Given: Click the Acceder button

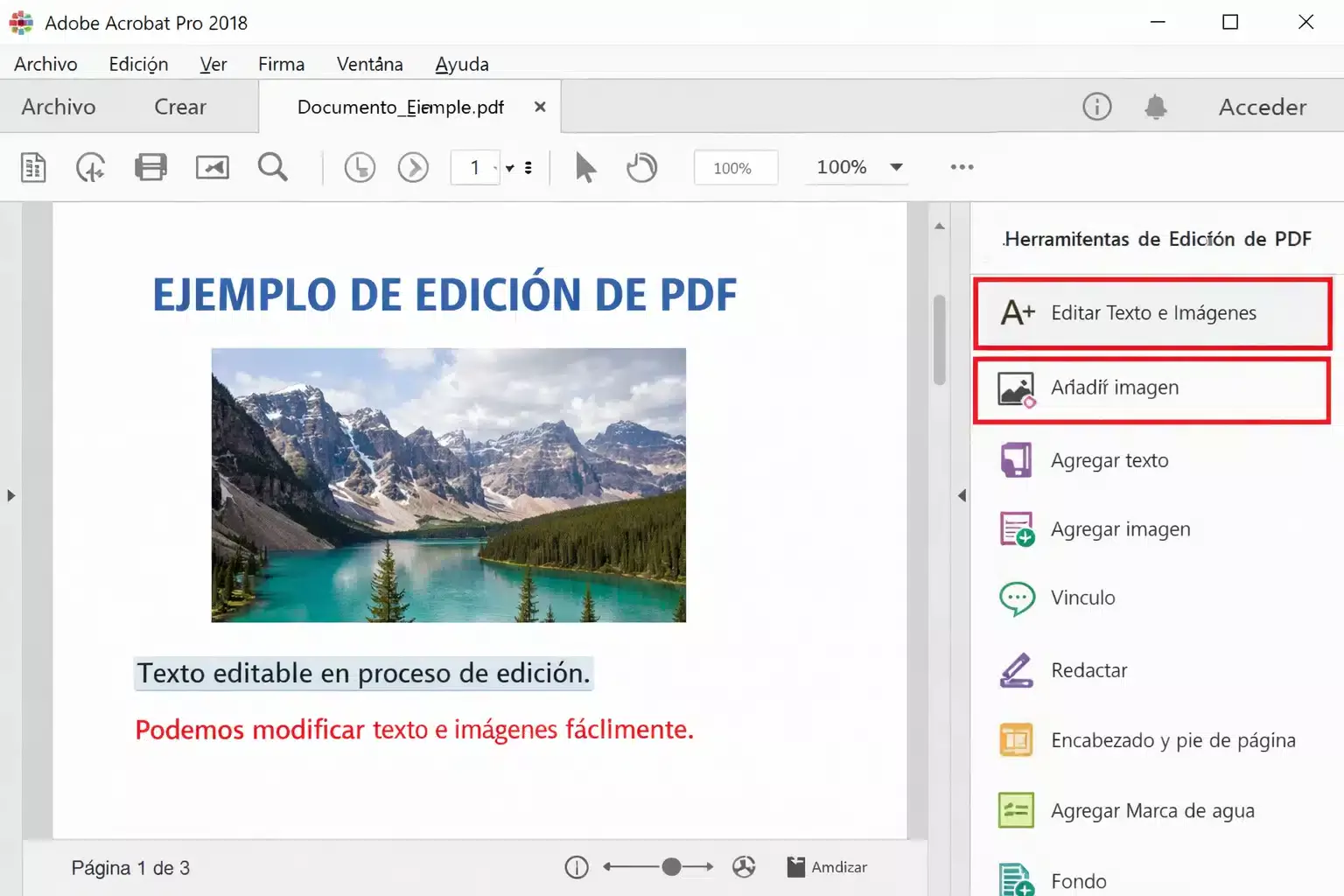Looking at the screenshot, I should 1262,107.
